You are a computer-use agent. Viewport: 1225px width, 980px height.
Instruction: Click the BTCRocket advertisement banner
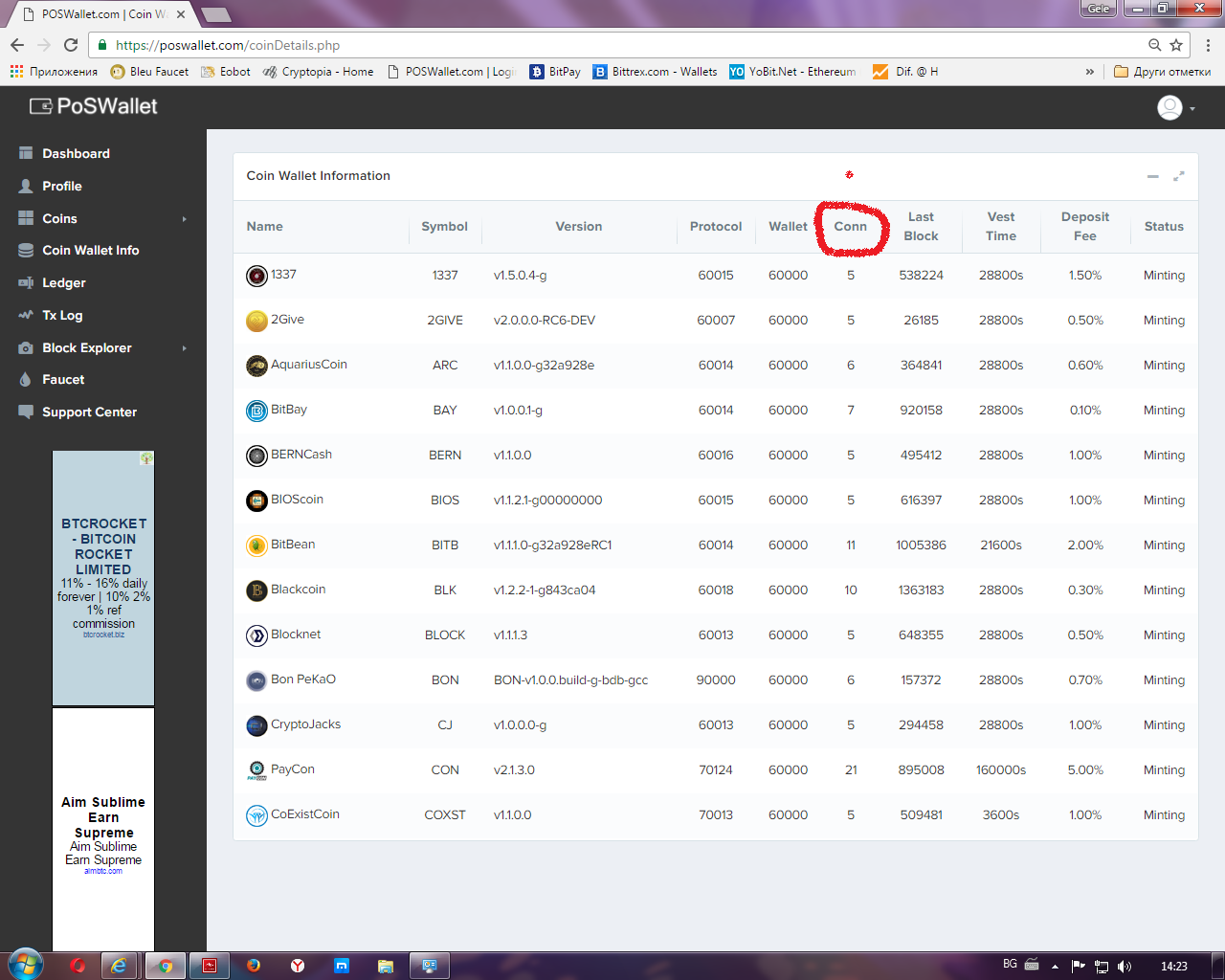pyautogui.click(x=103, y=578)
